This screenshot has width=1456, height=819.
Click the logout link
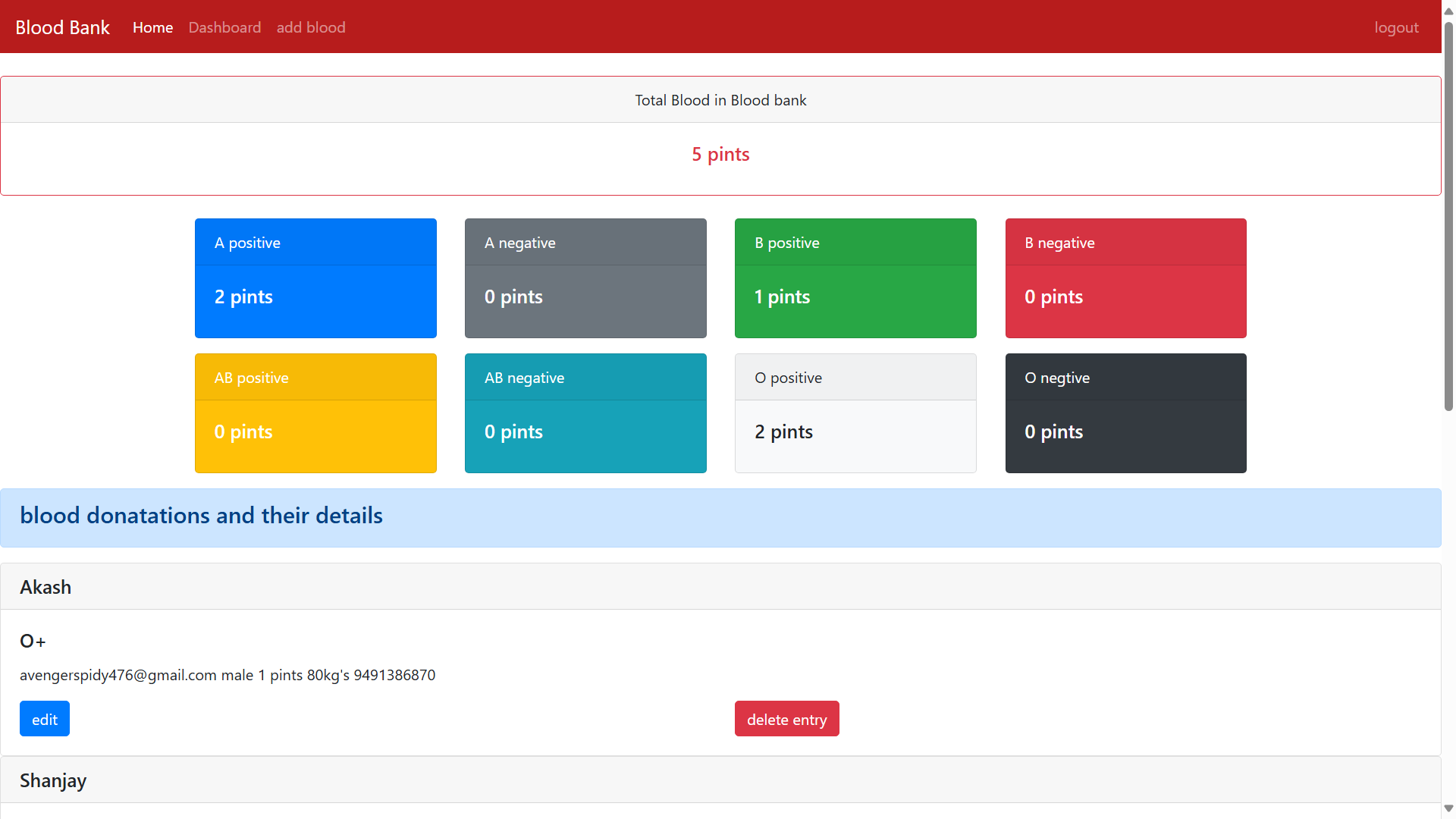pyautogui.click(x=1396, y=27)
